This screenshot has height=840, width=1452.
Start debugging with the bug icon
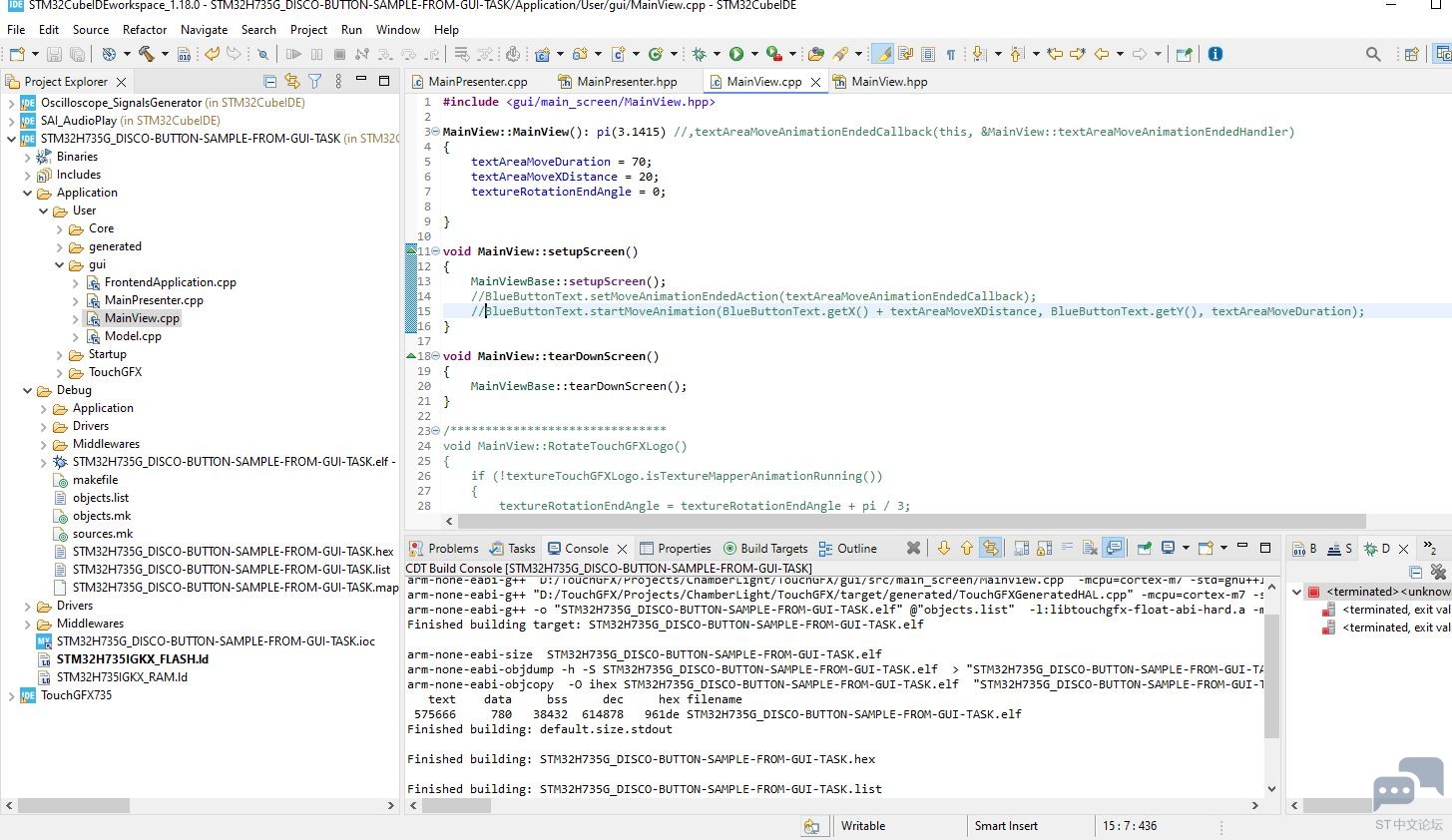(x=699, y=54)
